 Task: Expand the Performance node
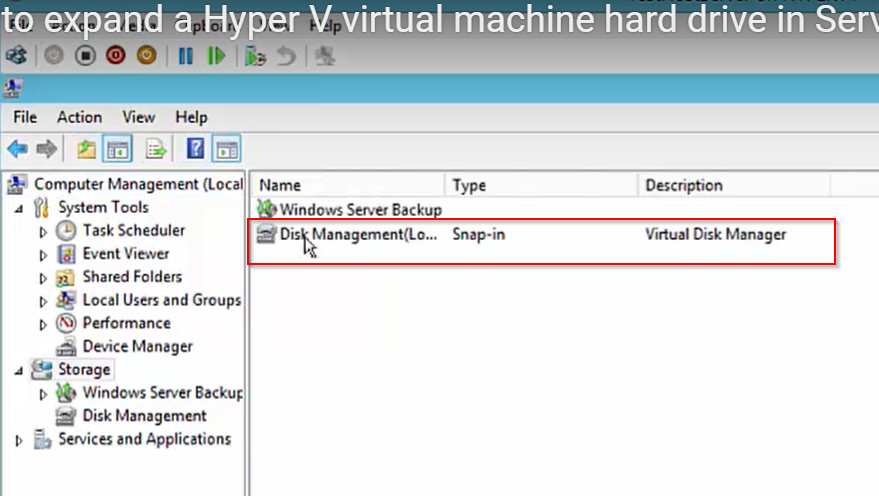[43, 325]
